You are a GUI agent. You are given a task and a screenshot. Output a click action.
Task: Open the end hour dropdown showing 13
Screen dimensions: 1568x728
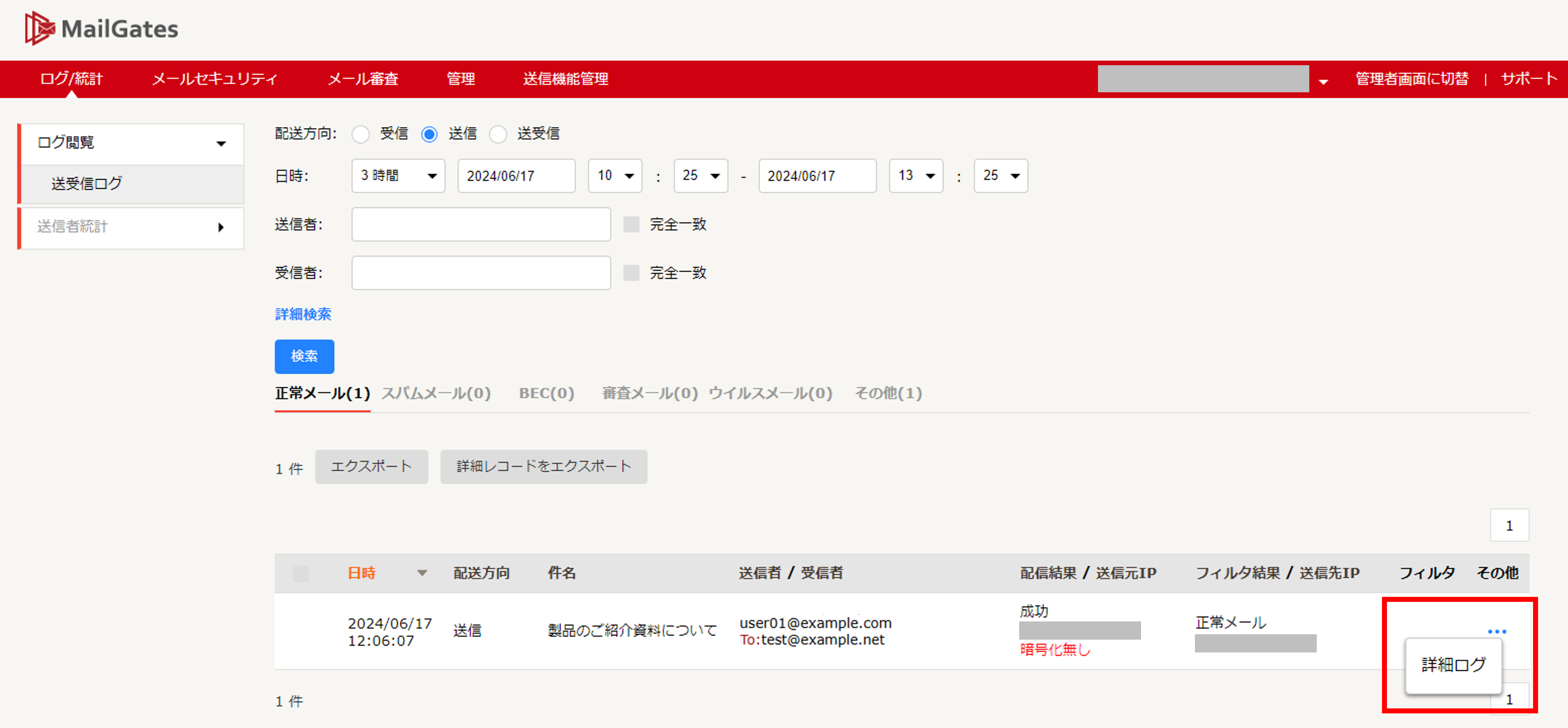point(915,176)
